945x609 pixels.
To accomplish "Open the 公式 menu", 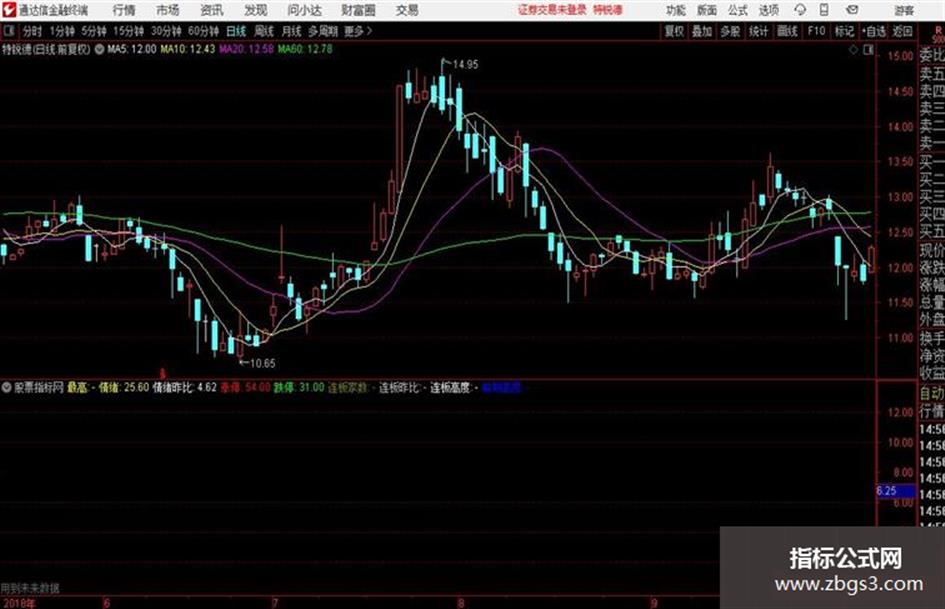I will 737,10.
